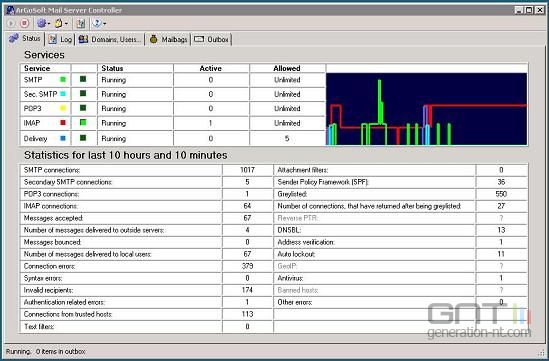The image size is (549, 361).
Task: Open the gear options toolbar icon
Action: (x=41, y=23)
